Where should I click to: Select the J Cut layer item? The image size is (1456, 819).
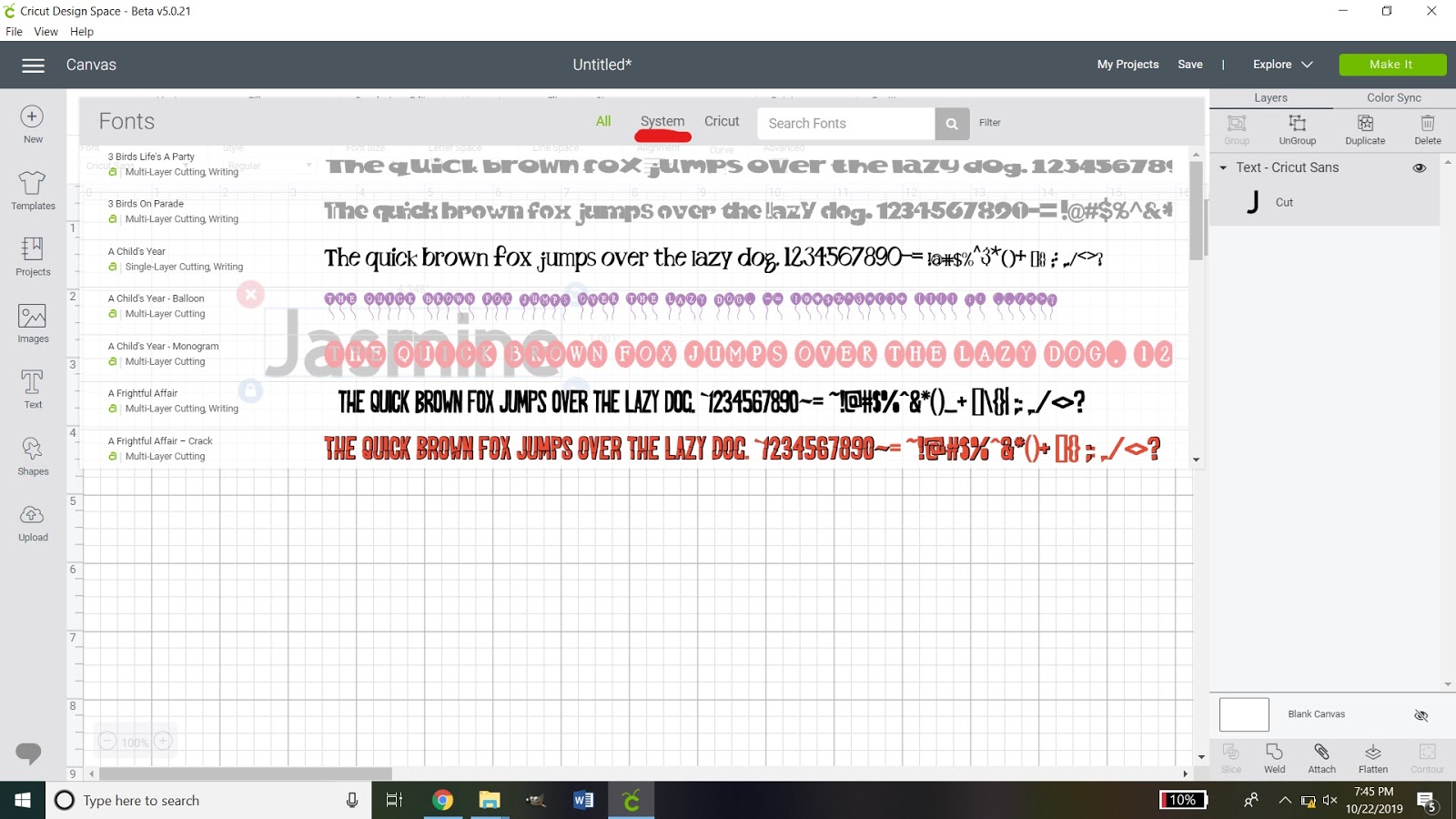coord(1325,202)
